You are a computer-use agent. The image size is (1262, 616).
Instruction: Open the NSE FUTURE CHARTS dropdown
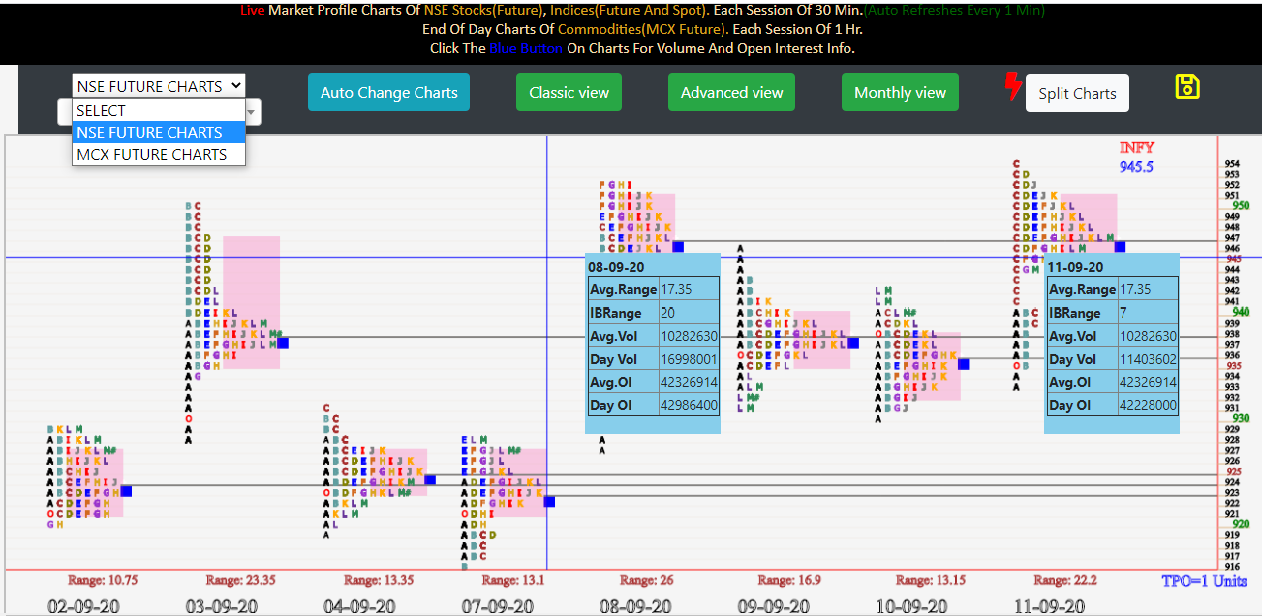(x=158, y=85)
